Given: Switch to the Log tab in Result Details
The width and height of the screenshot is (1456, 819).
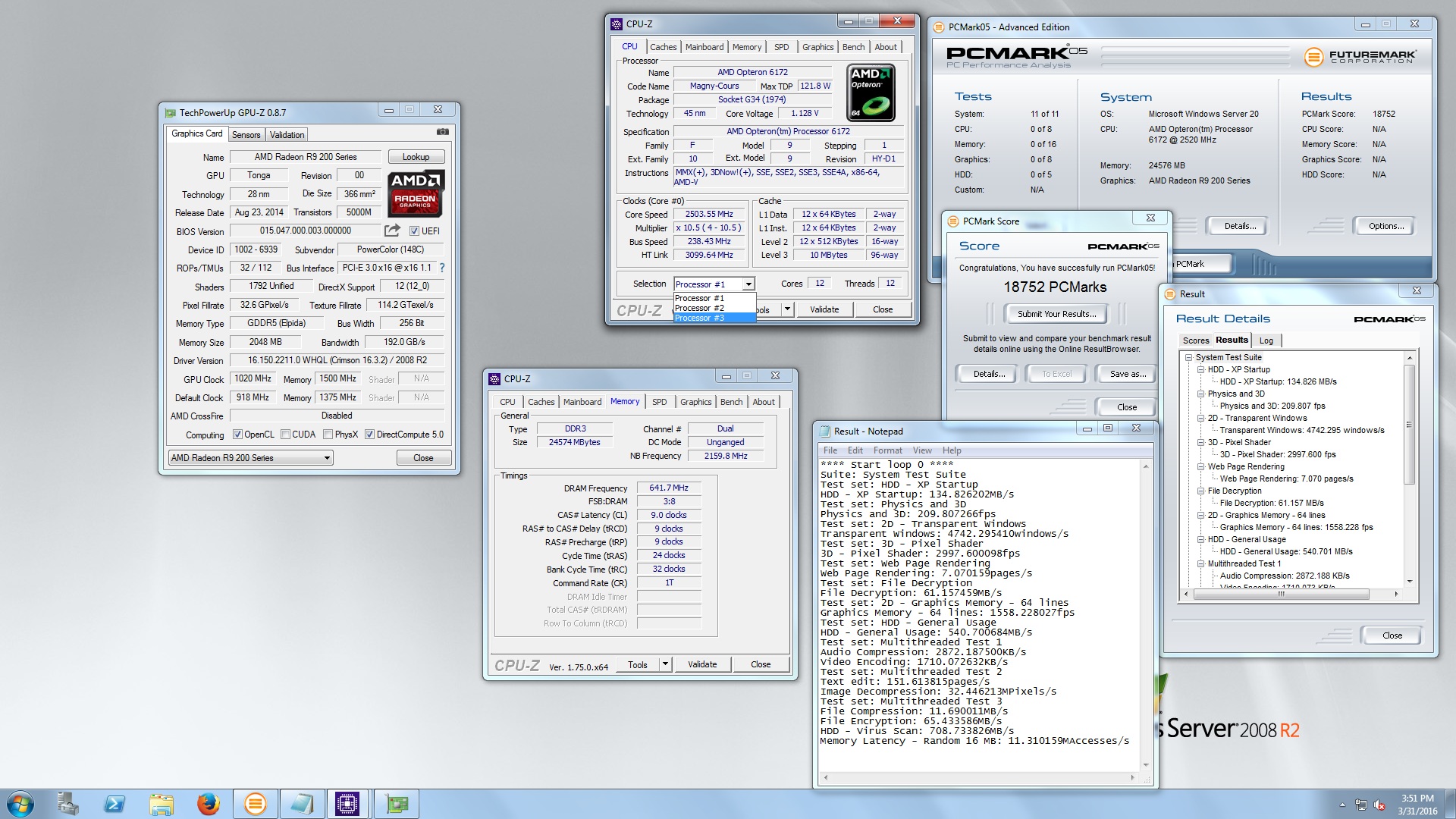Looking at the screenshot, I should pyautogui.click(x=1266, y=340).
